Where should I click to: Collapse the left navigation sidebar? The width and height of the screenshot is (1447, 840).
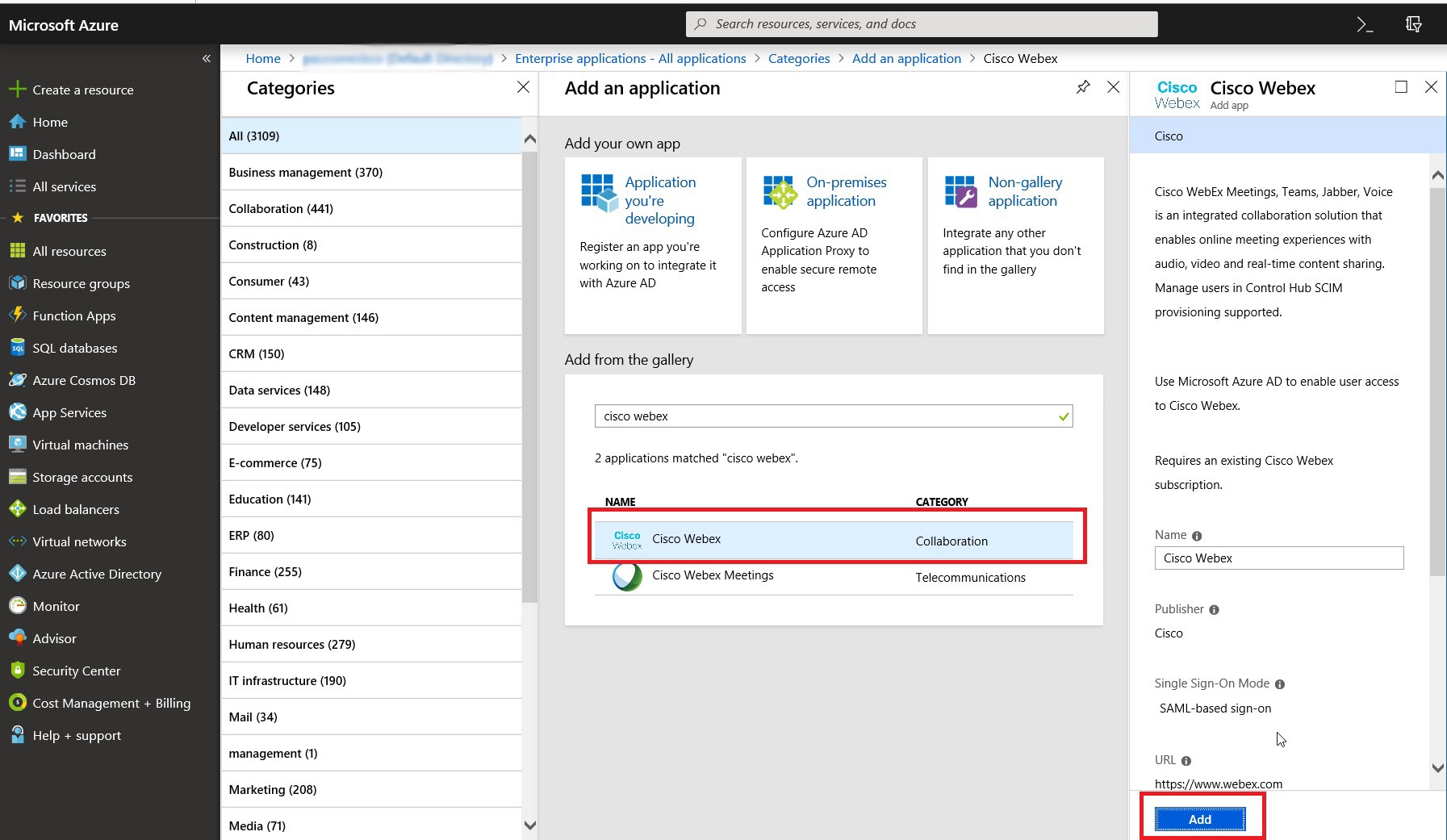coord(207,58)
